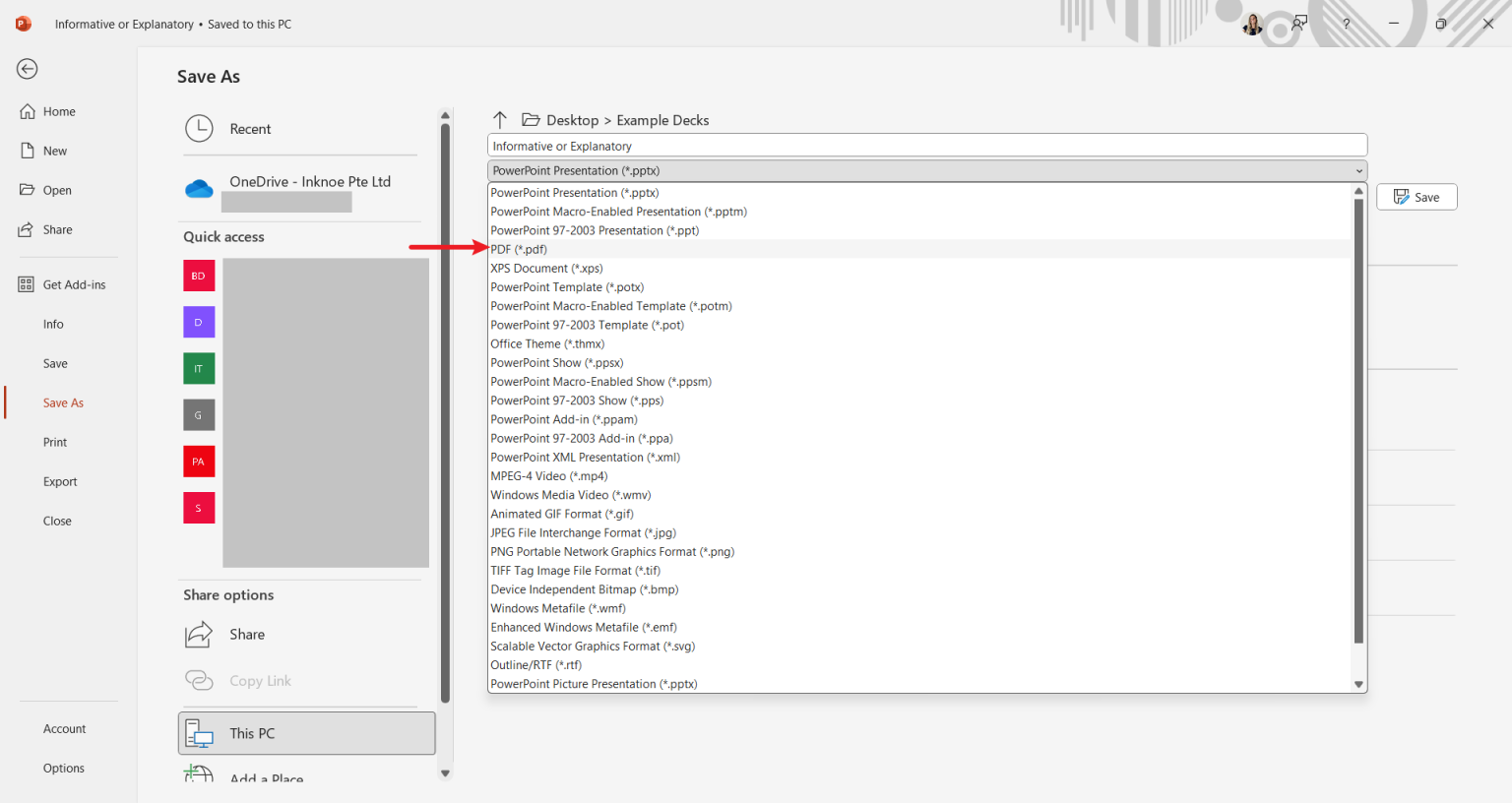This screenshot has height=803, width=1512.
Task: Open the green IT quick access folder
Action: (198, 368)
